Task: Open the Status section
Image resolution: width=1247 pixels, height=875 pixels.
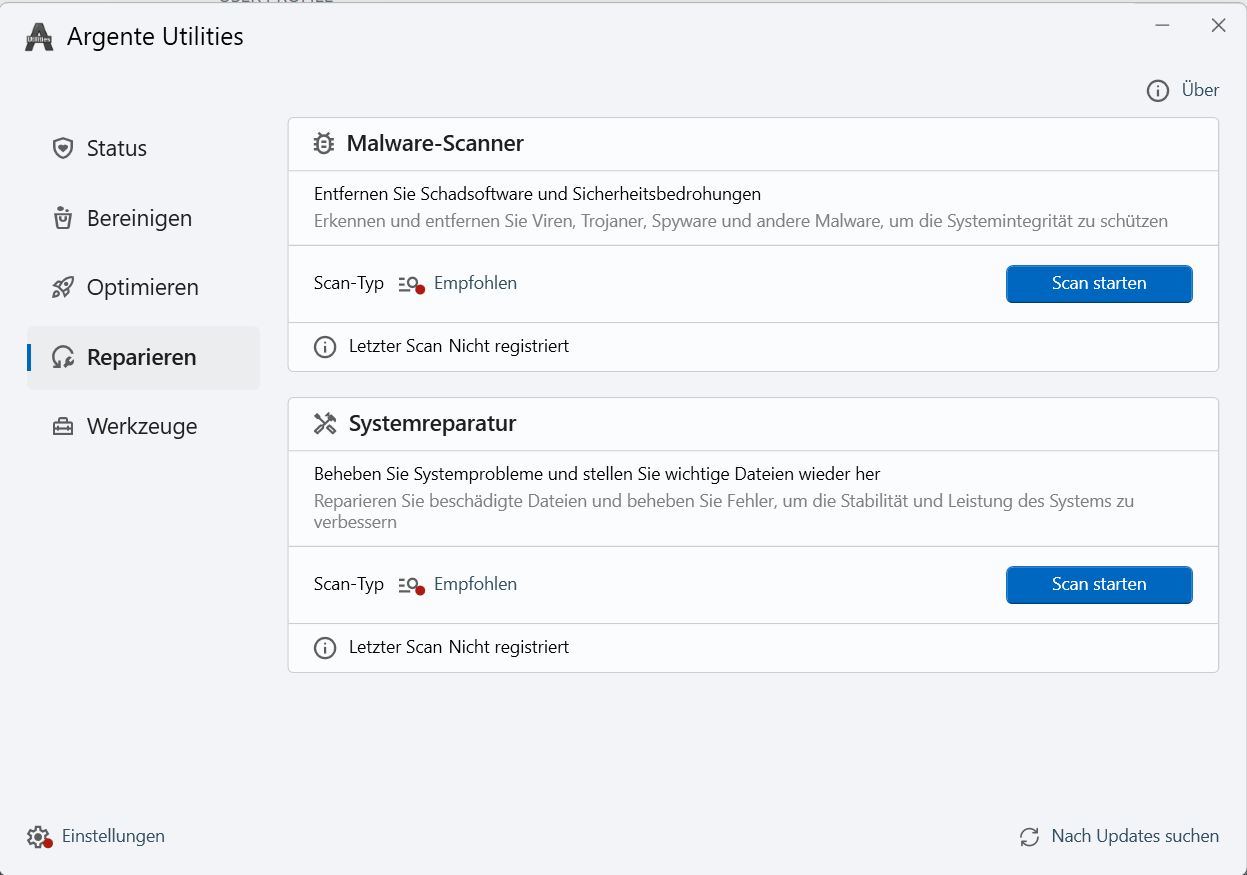Action: coord(116,149)
